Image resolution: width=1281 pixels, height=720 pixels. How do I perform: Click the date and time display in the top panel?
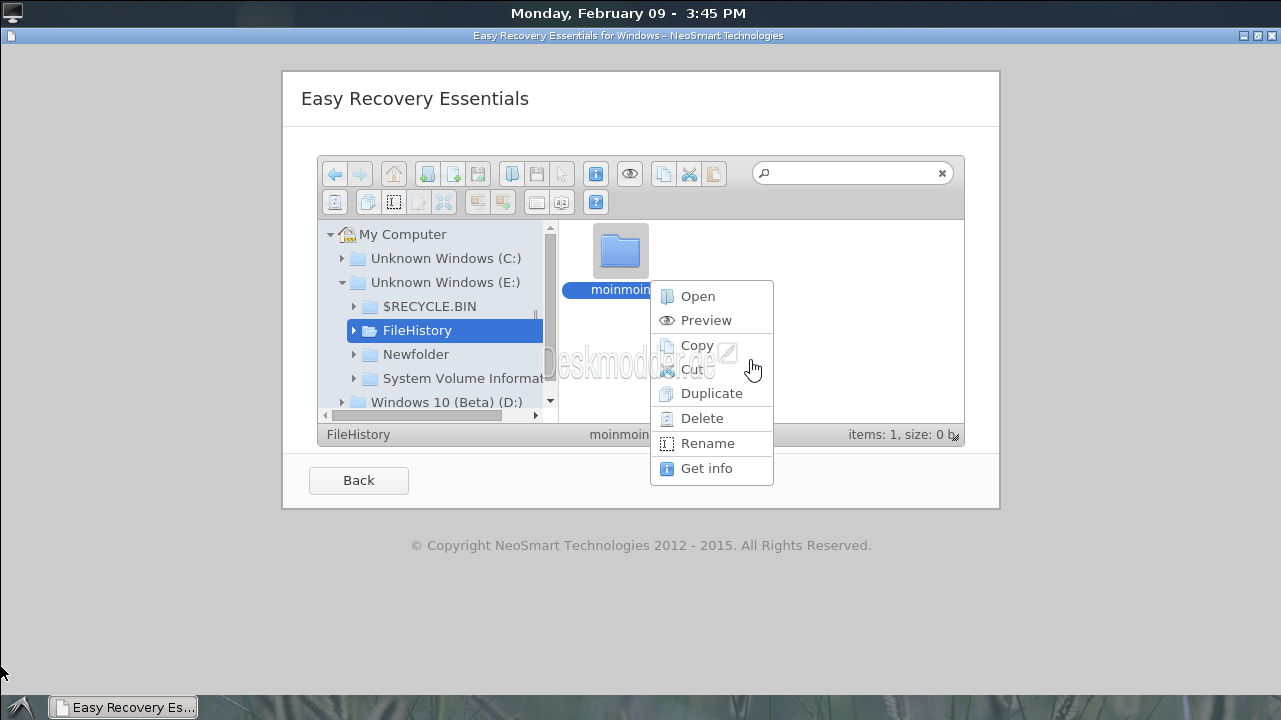[x=628, y=13]
